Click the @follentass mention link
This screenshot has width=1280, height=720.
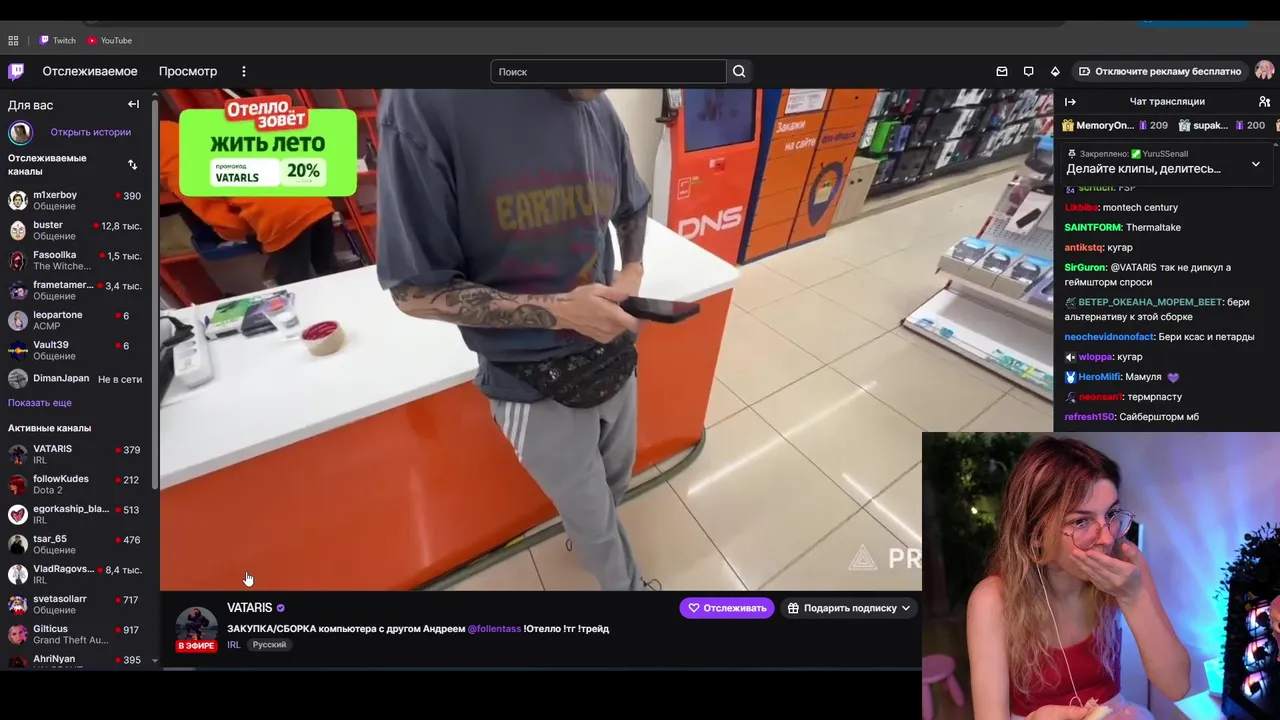click(x=494, y=629)
